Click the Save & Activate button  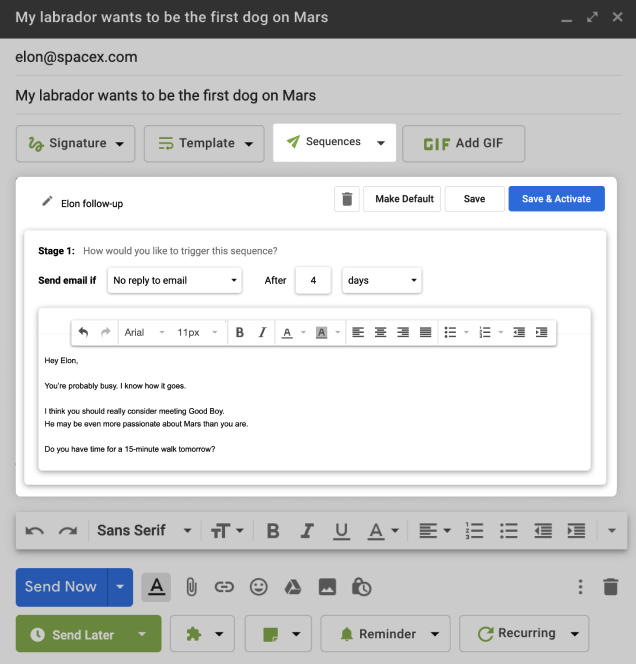[556, 199]
